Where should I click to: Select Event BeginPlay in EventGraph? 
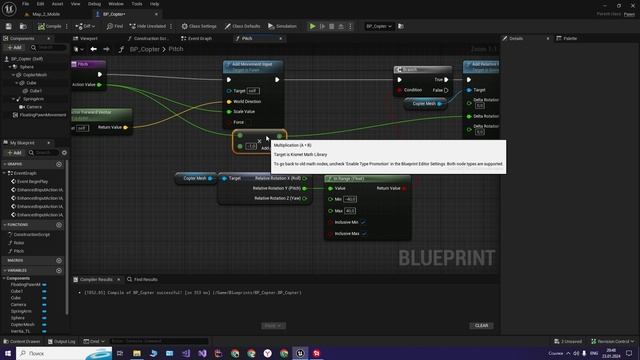[32, 181]
